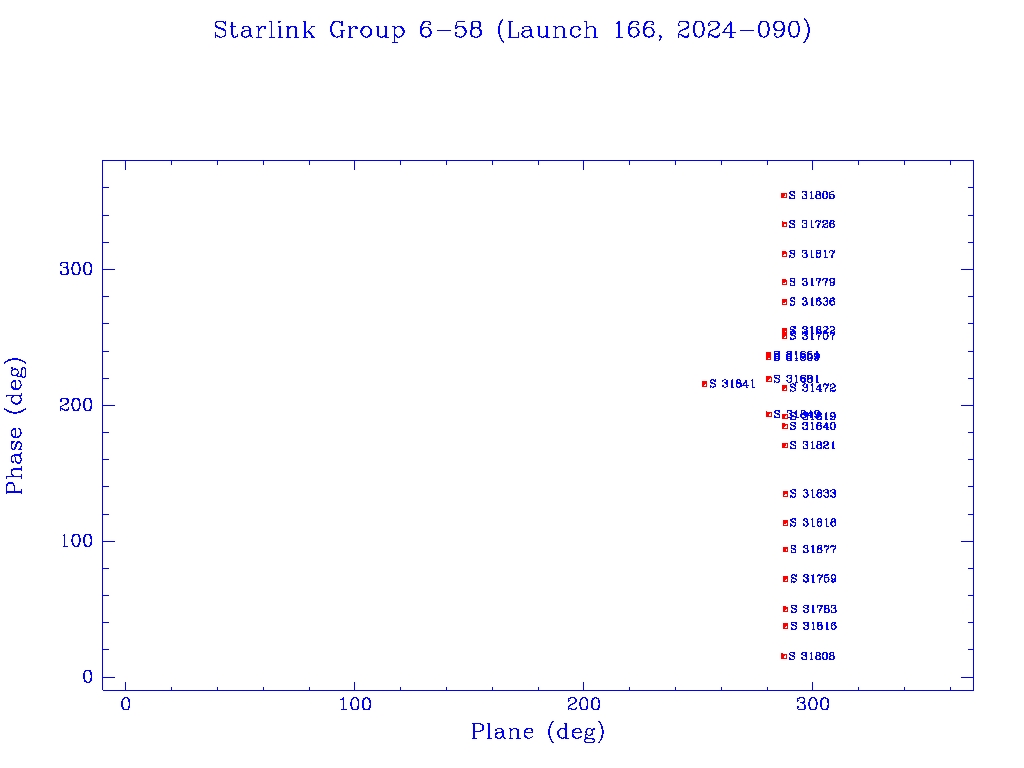The image size is (1024, 768).
Task: Click the satellite label "S 31821"
Action: pyautogui.click(x=813, y=445)
